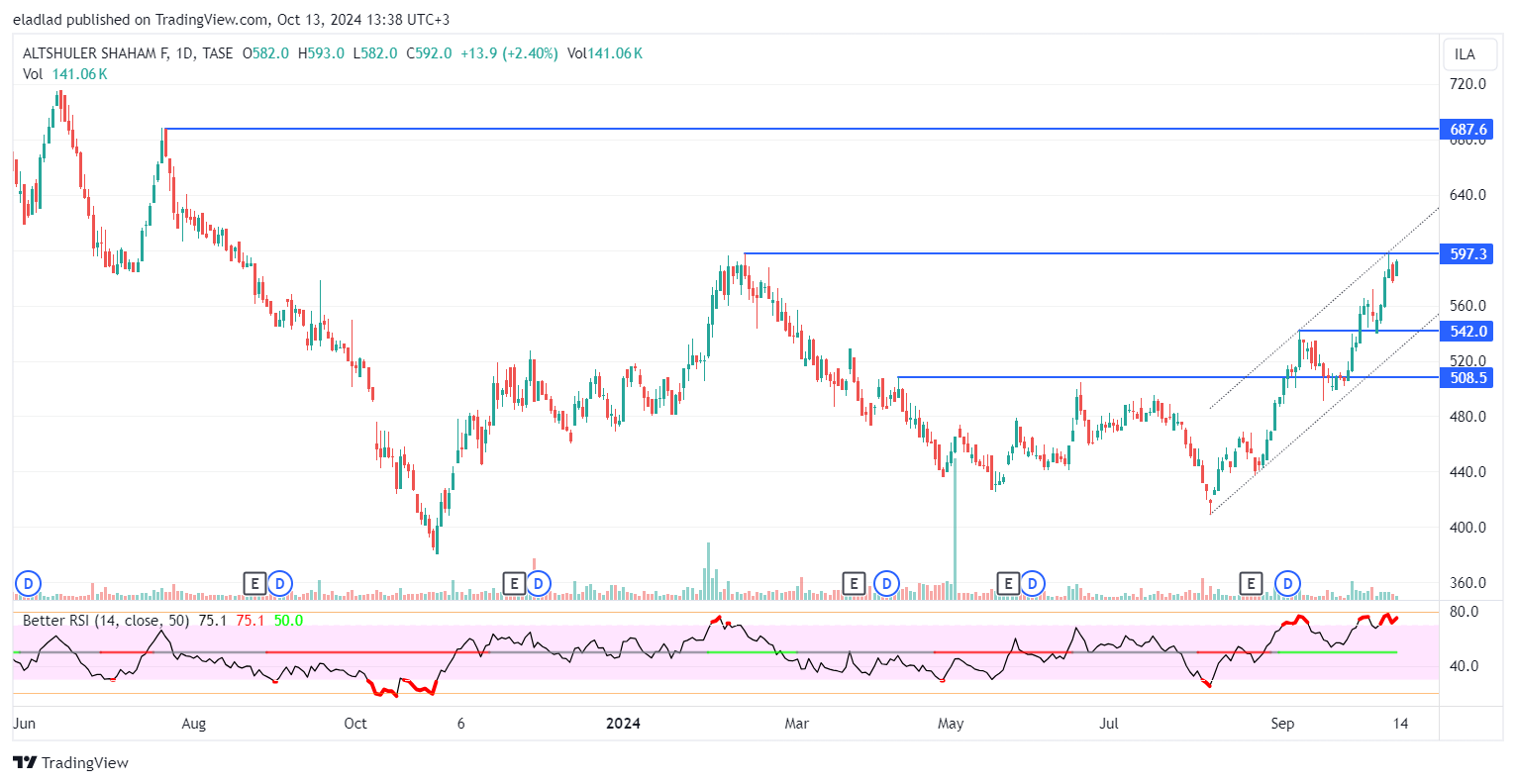Open the earnings marker from late November 2023
The image size is (1516, 784).
(513, 584)
